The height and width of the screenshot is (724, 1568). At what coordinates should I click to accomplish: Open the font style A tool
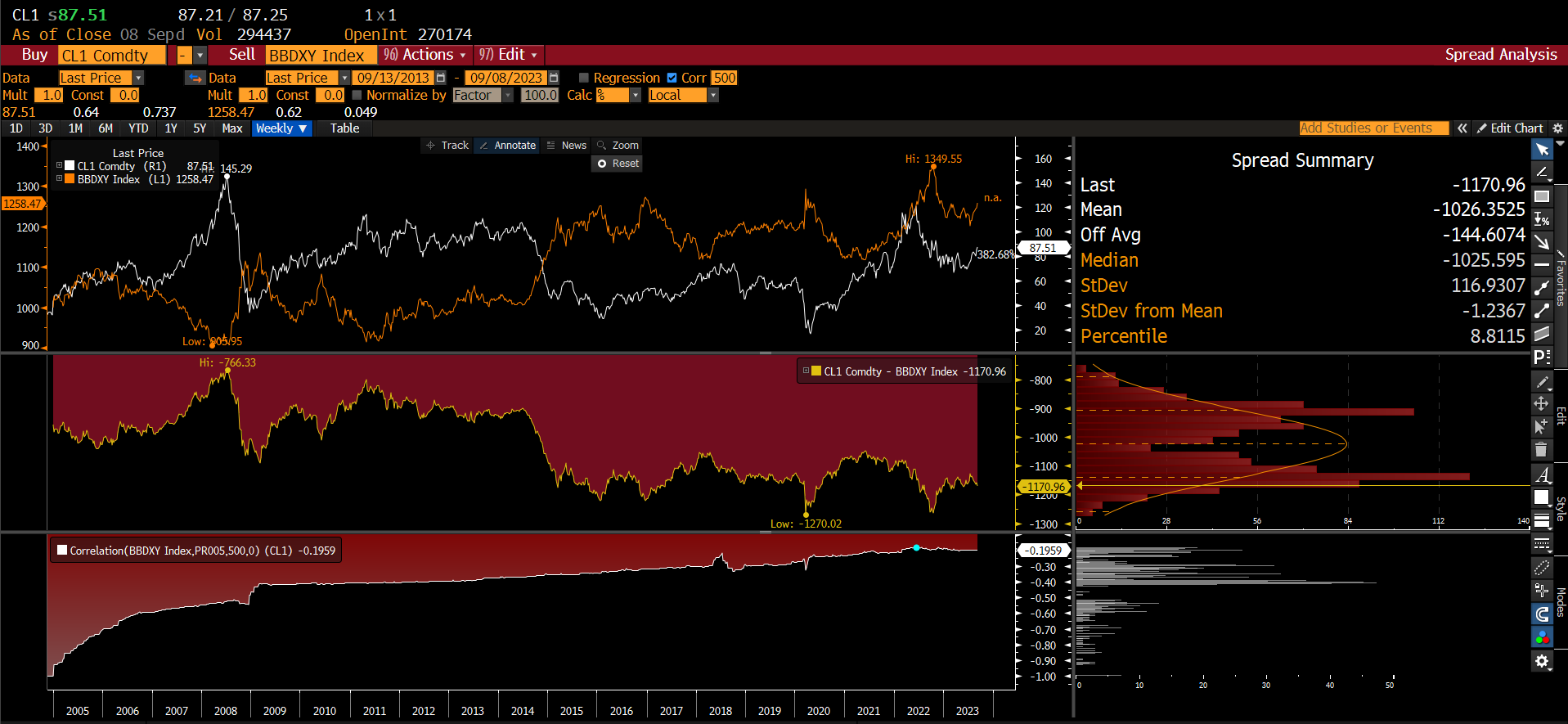(1542, 474)
